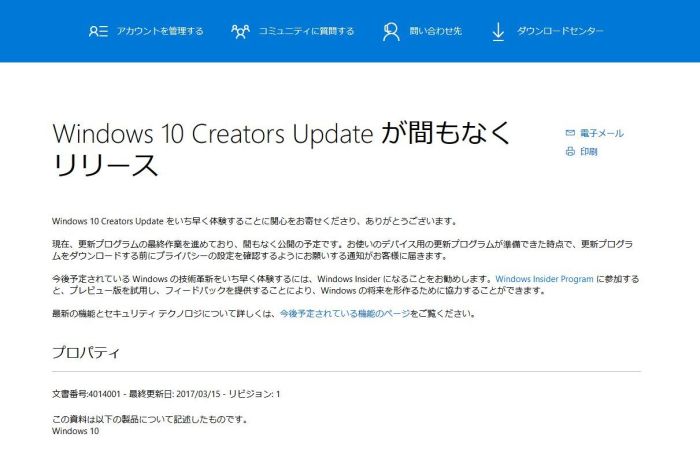Open ダウンロードセンター from the top bar

[x=560, y=31]
